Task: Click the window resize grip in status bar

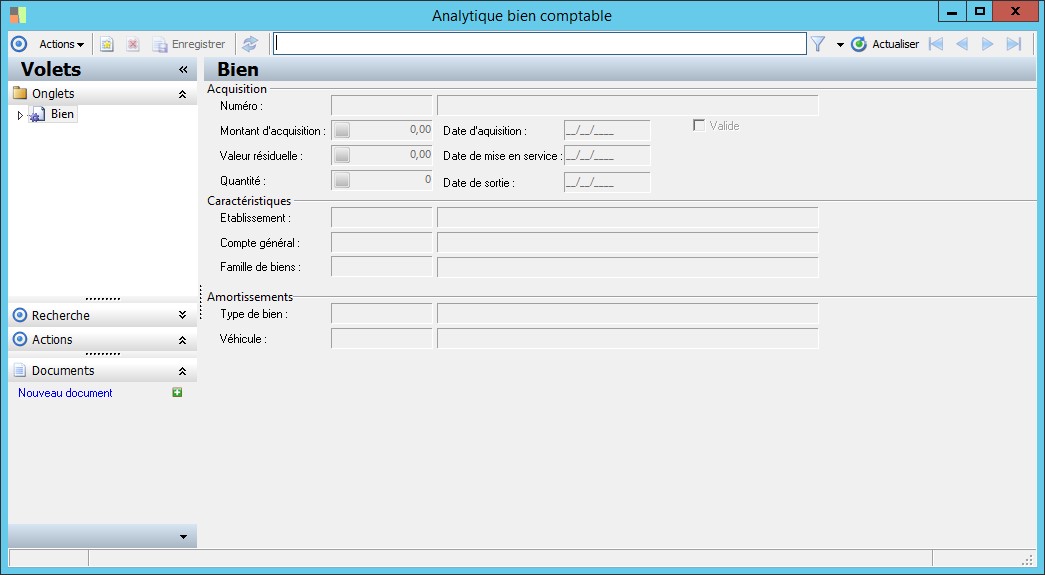Action: pyautogui.click(x=1027, y=559)
